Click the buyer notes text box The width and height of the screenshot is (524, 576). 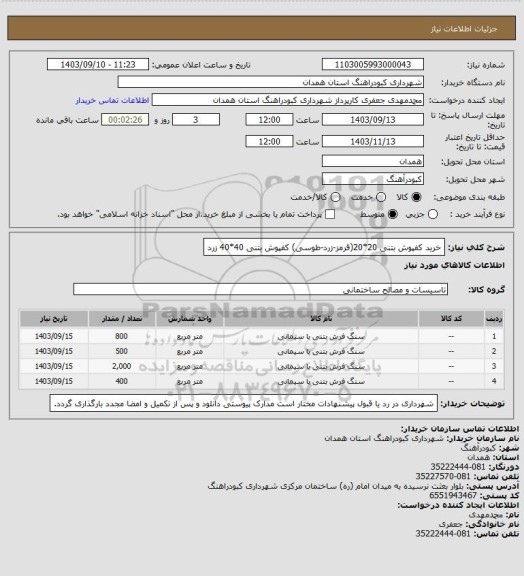tap(244, 404)
